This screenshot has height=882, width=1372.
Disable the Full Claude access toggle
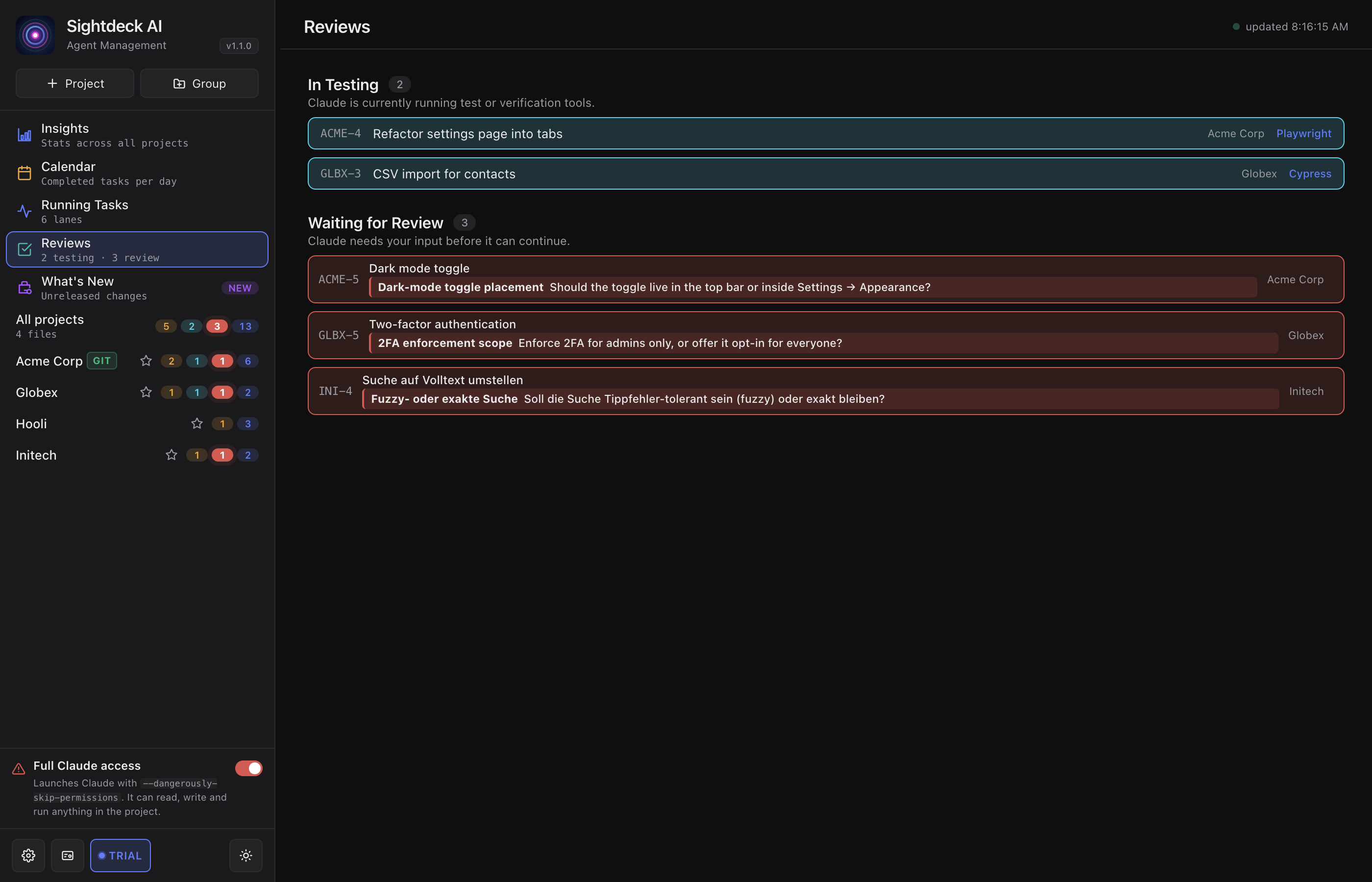pos(248,768)
